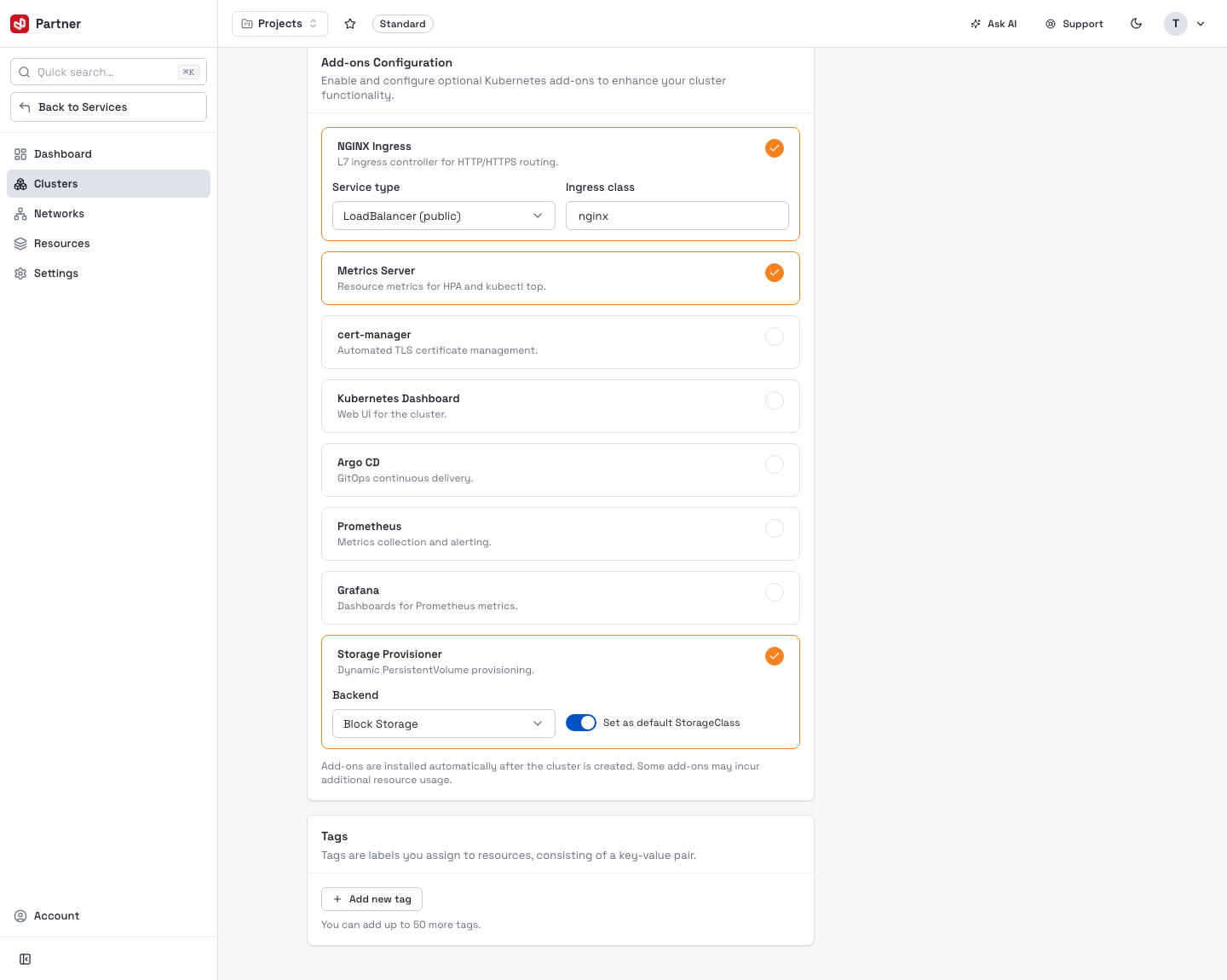Star this page with favorite icon

pos(350,24)
